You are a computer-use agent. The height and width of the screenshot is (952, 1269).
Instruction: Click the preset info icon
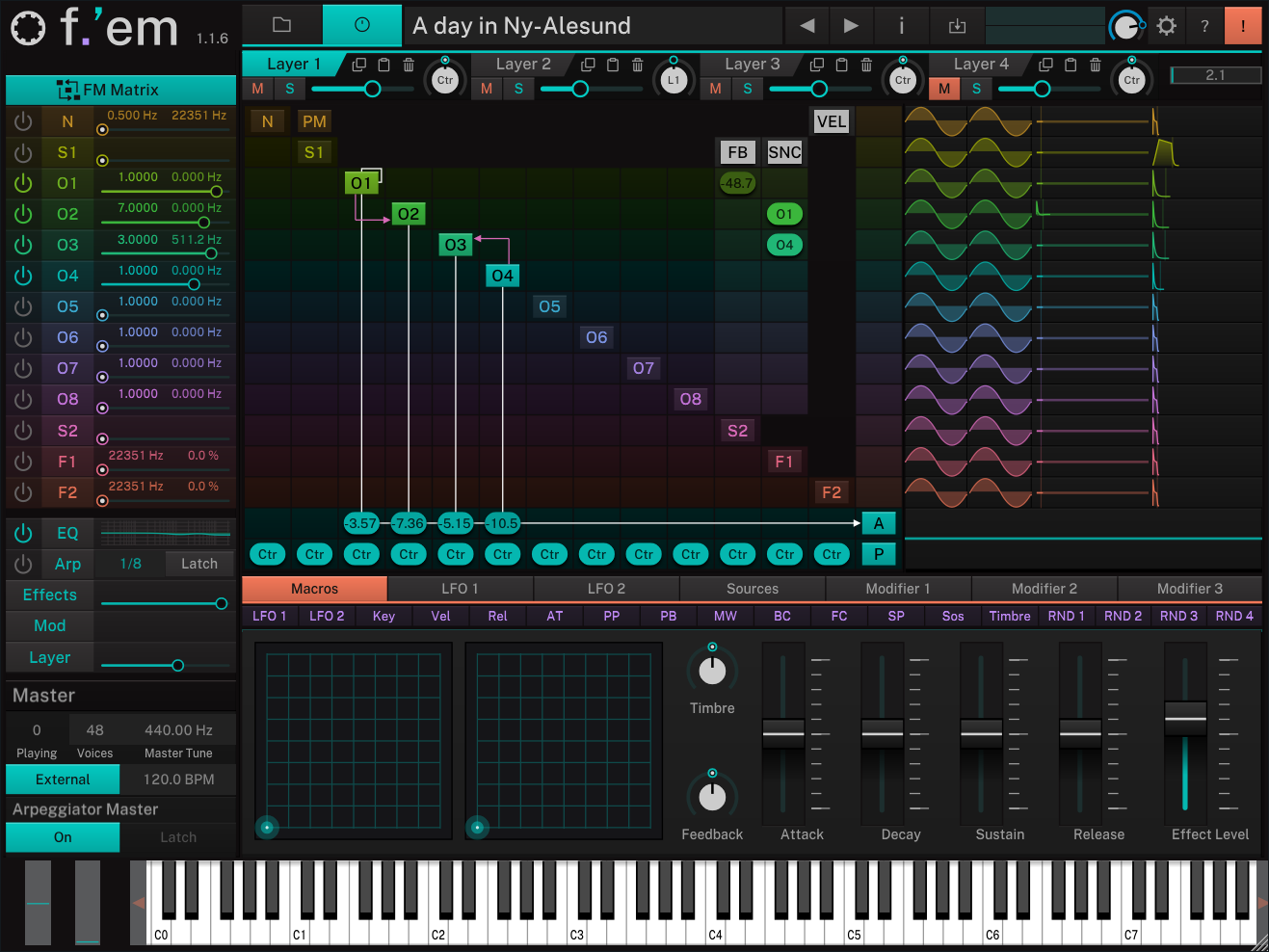[901, 26]
